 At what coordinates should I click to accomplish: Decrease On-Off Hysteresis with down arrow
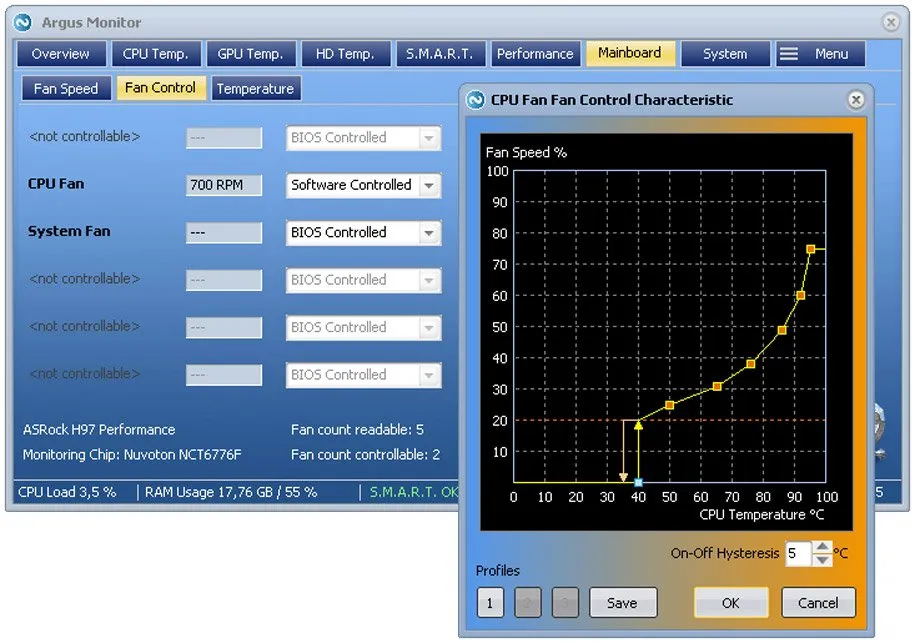(x=822, y=560)
